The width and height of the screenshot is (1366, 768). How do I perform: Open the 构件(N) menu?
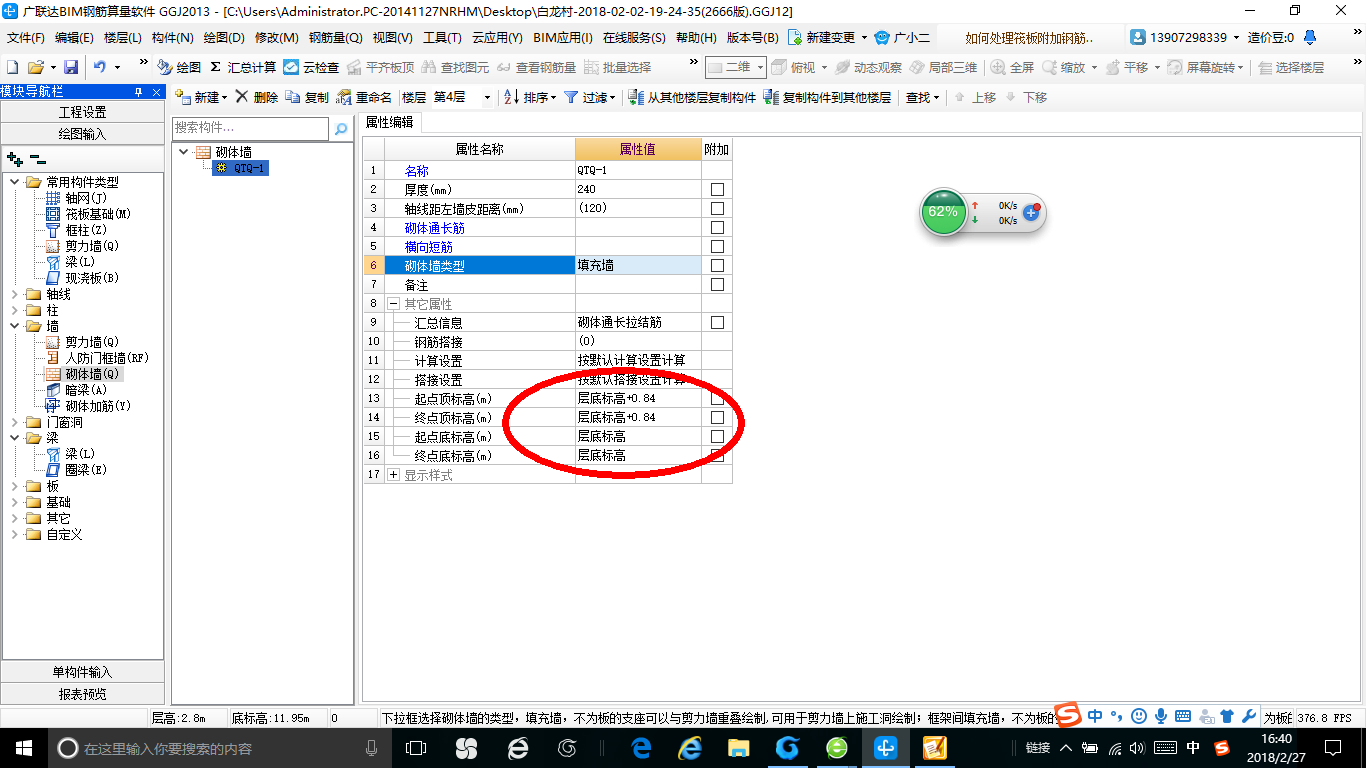[173, 38]
